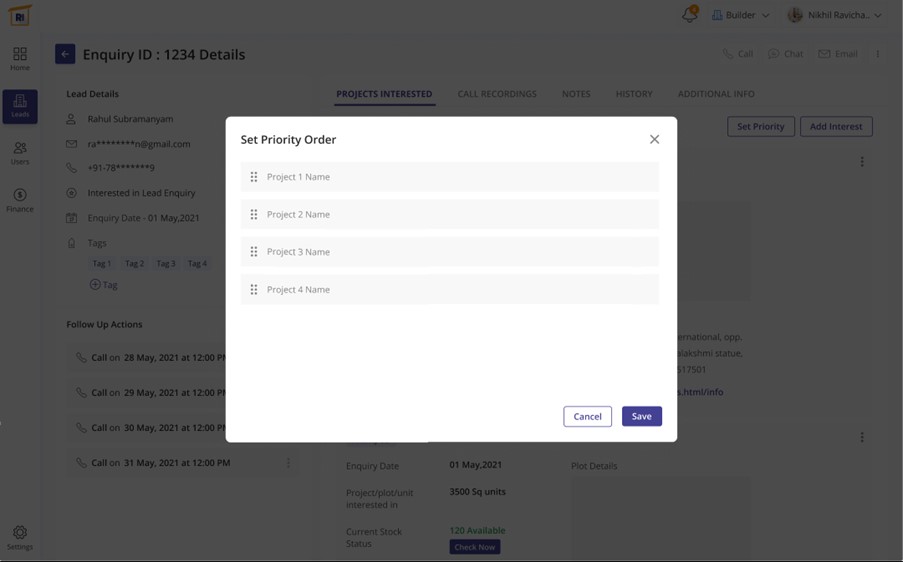This screenshot has height=562, width=903.
Task: Click drag handle for Project 2 Name
Action: pos(254,214)
